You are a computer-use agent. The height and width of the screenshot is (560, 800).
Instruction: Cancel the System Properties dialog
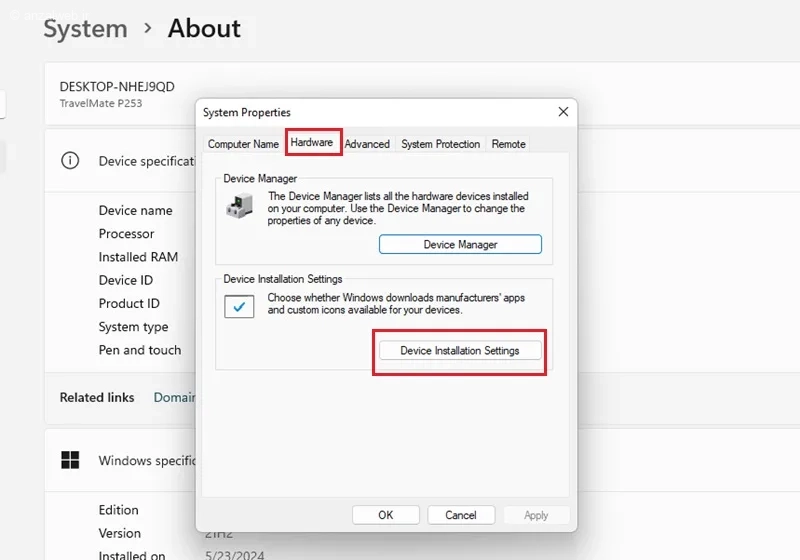(461, 515)
